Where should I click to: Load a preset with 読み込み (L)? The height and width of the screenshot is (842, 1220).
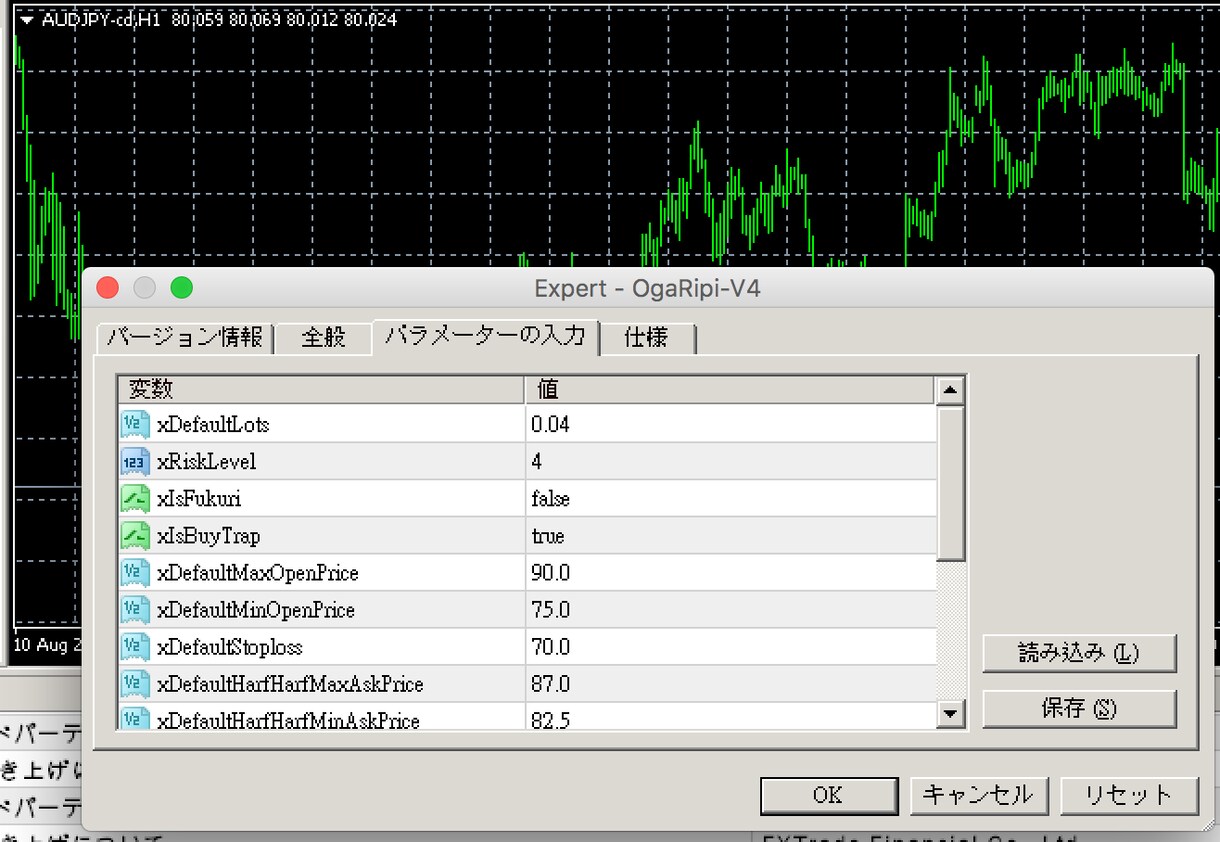(1079, 653)
